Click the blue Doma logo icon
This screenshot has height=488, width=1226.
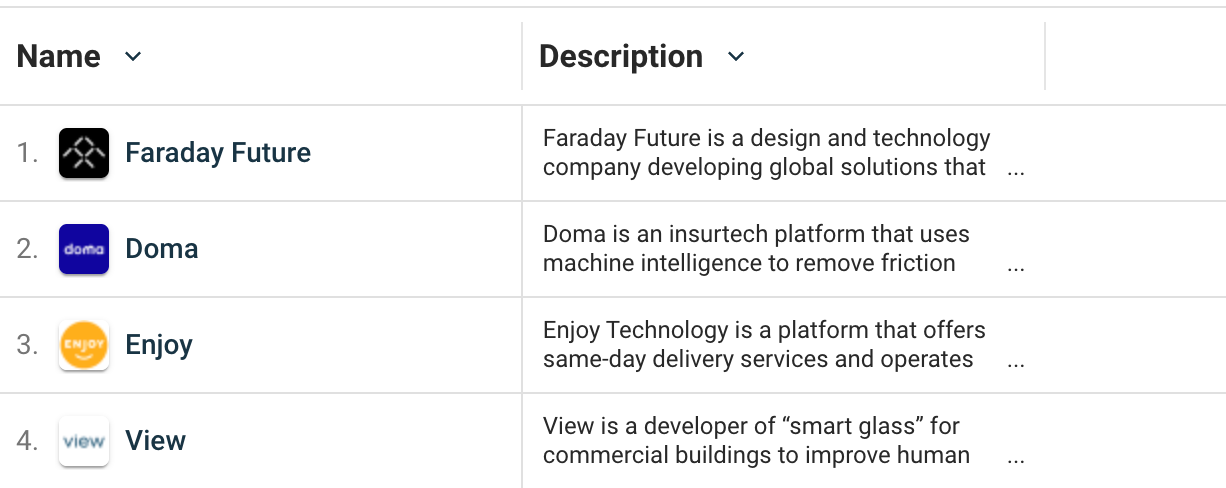pos(84,249)
